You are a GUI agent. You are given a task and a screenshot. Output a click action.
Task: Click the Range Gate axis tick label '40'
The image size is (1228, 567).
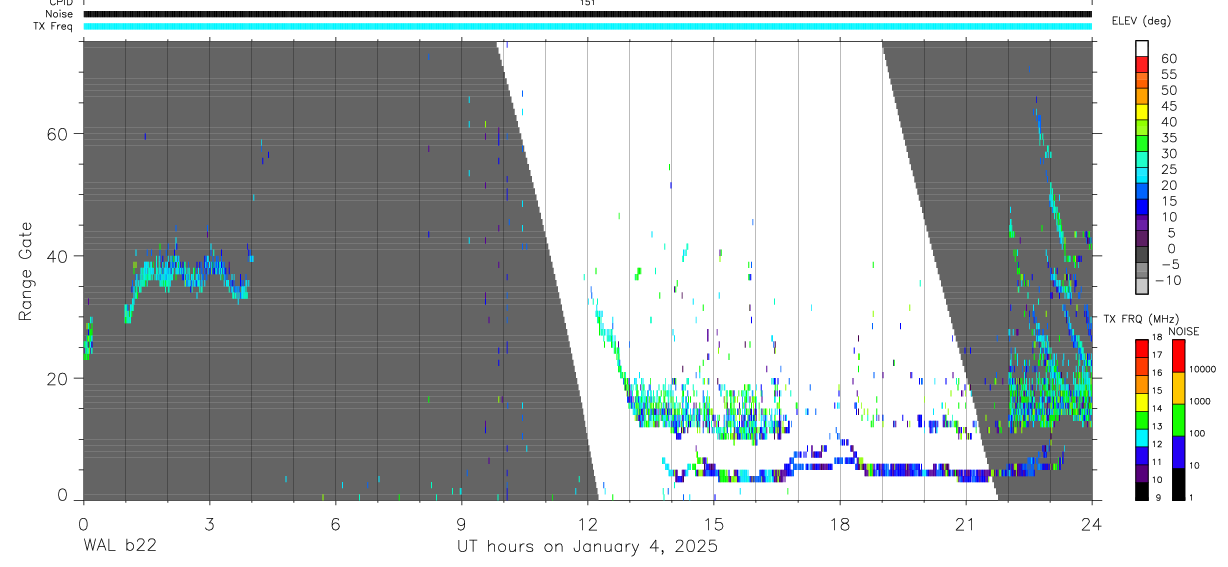(x=60, y=256)
